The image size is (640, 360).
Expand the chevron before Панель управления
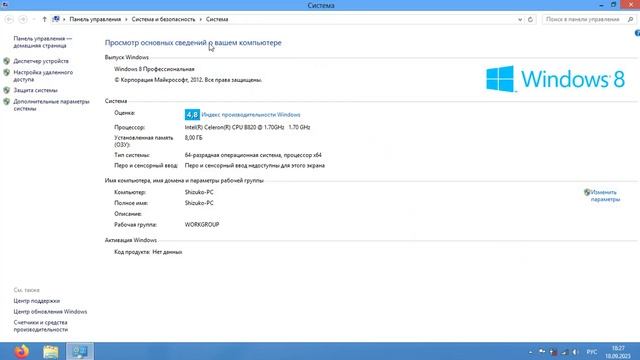point(64,19)
